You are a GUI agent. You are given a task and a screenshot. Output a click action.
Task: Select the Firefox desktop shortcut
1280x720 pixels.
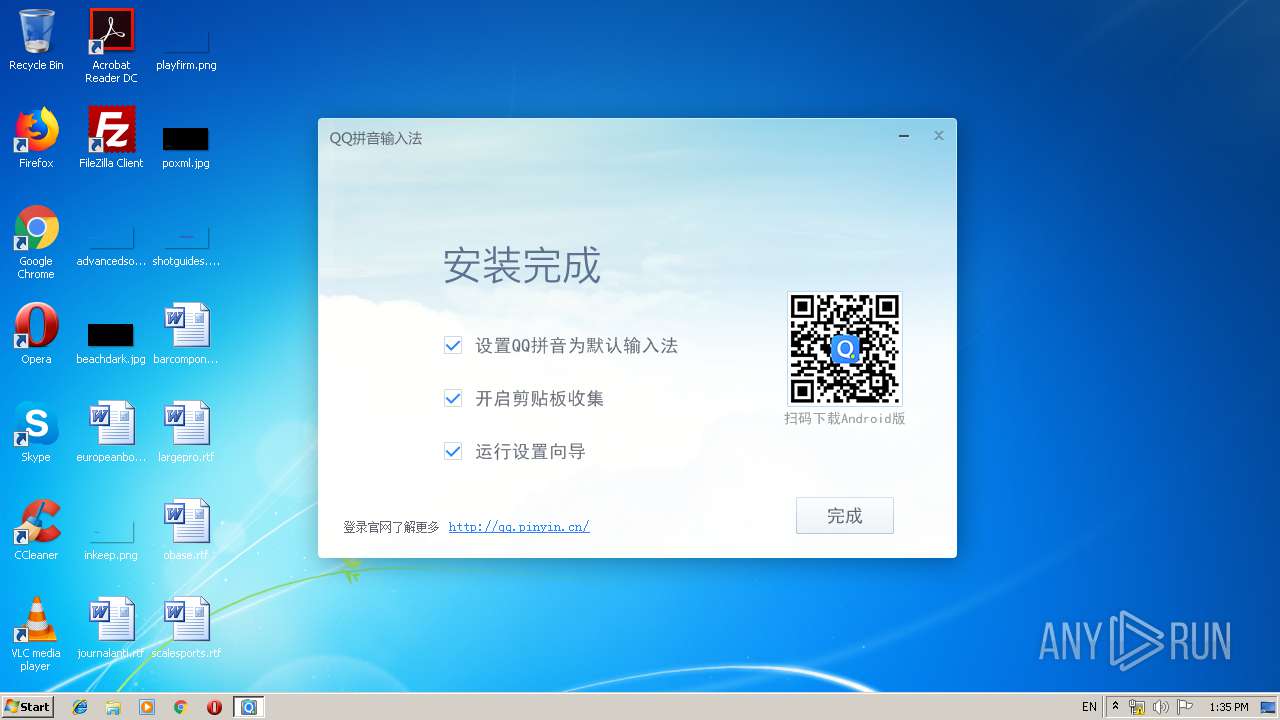(x=36, y=139)
